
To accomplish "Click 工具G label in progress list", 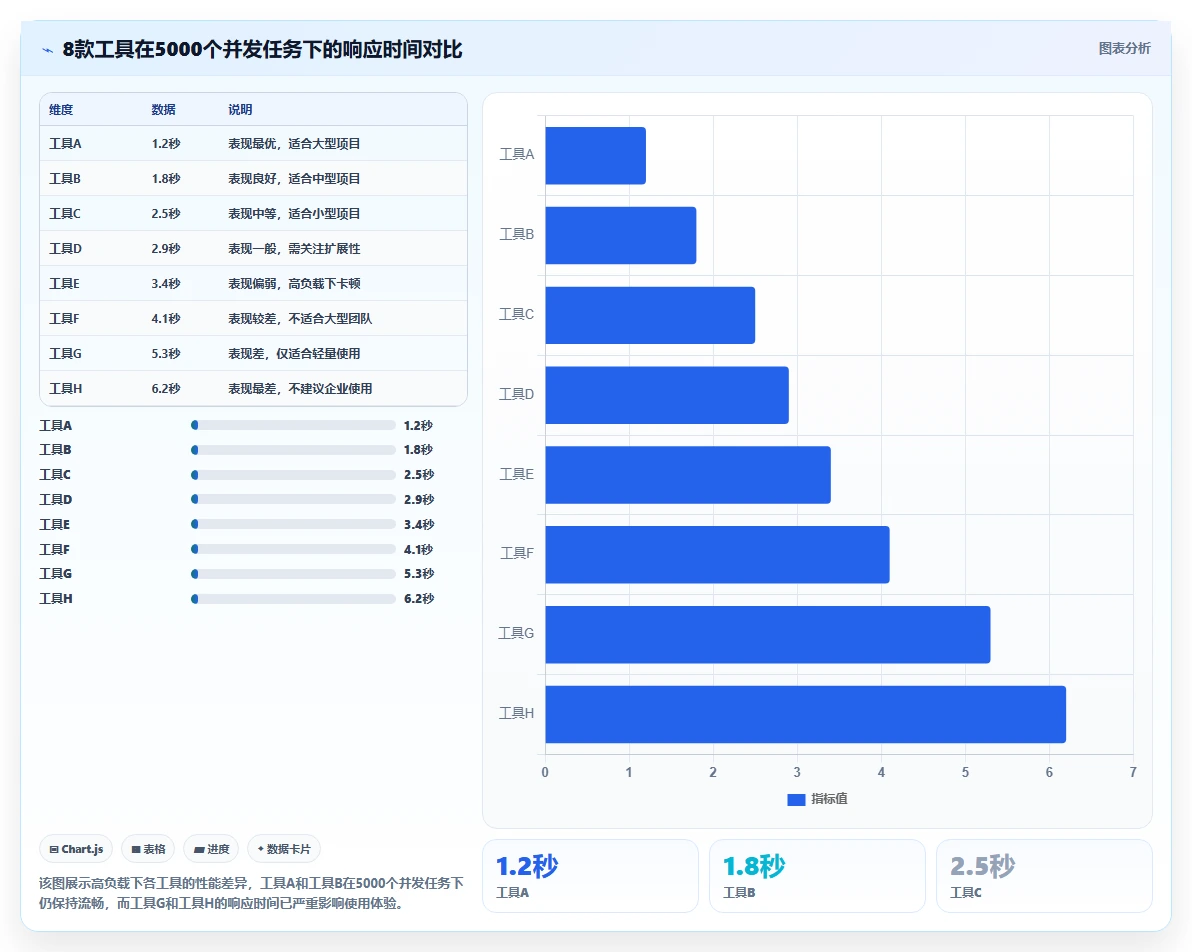I will (x=55, y=573).
